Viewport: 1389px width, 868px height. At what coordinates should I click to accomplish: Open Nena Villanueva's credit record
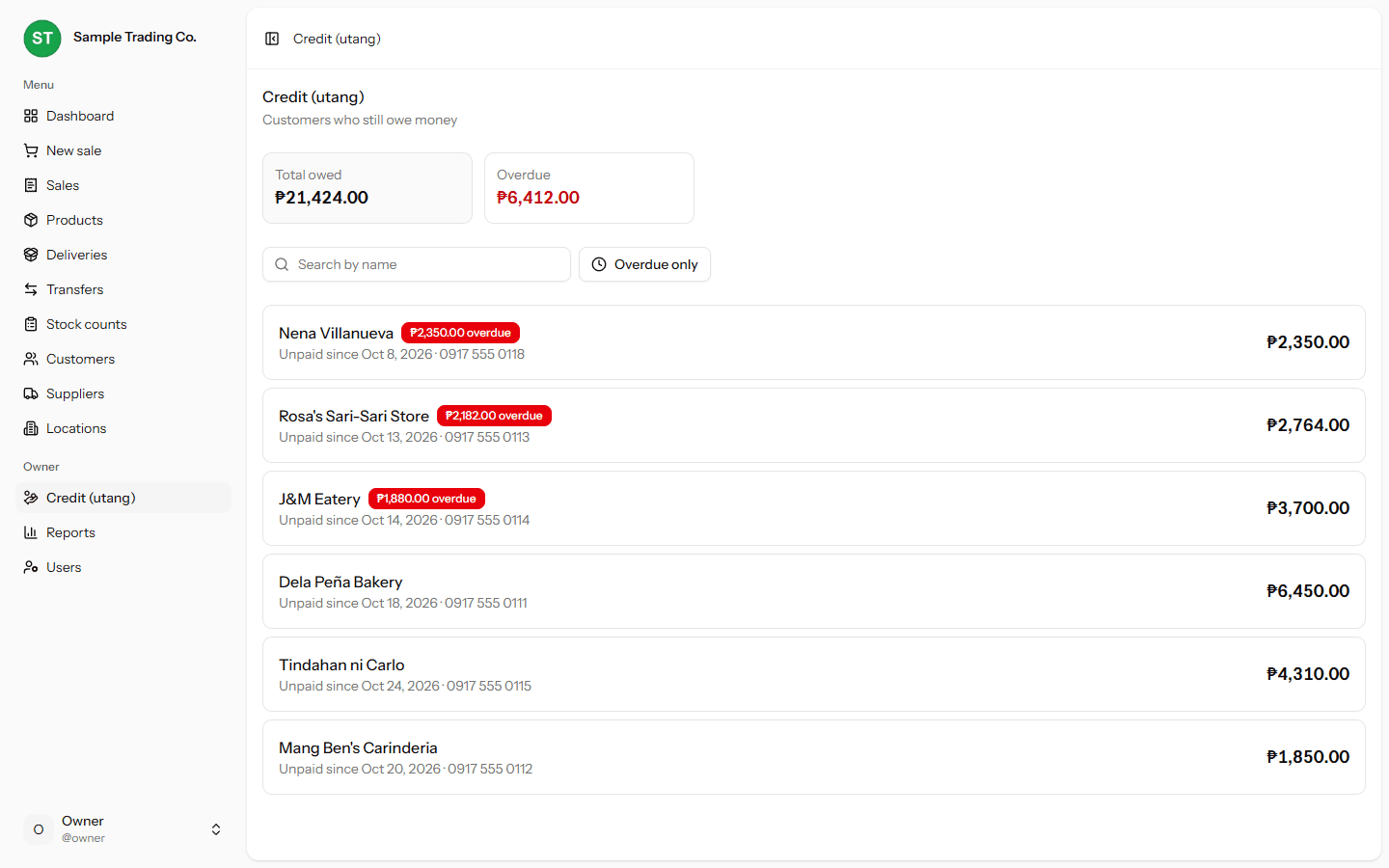(814, 342)
